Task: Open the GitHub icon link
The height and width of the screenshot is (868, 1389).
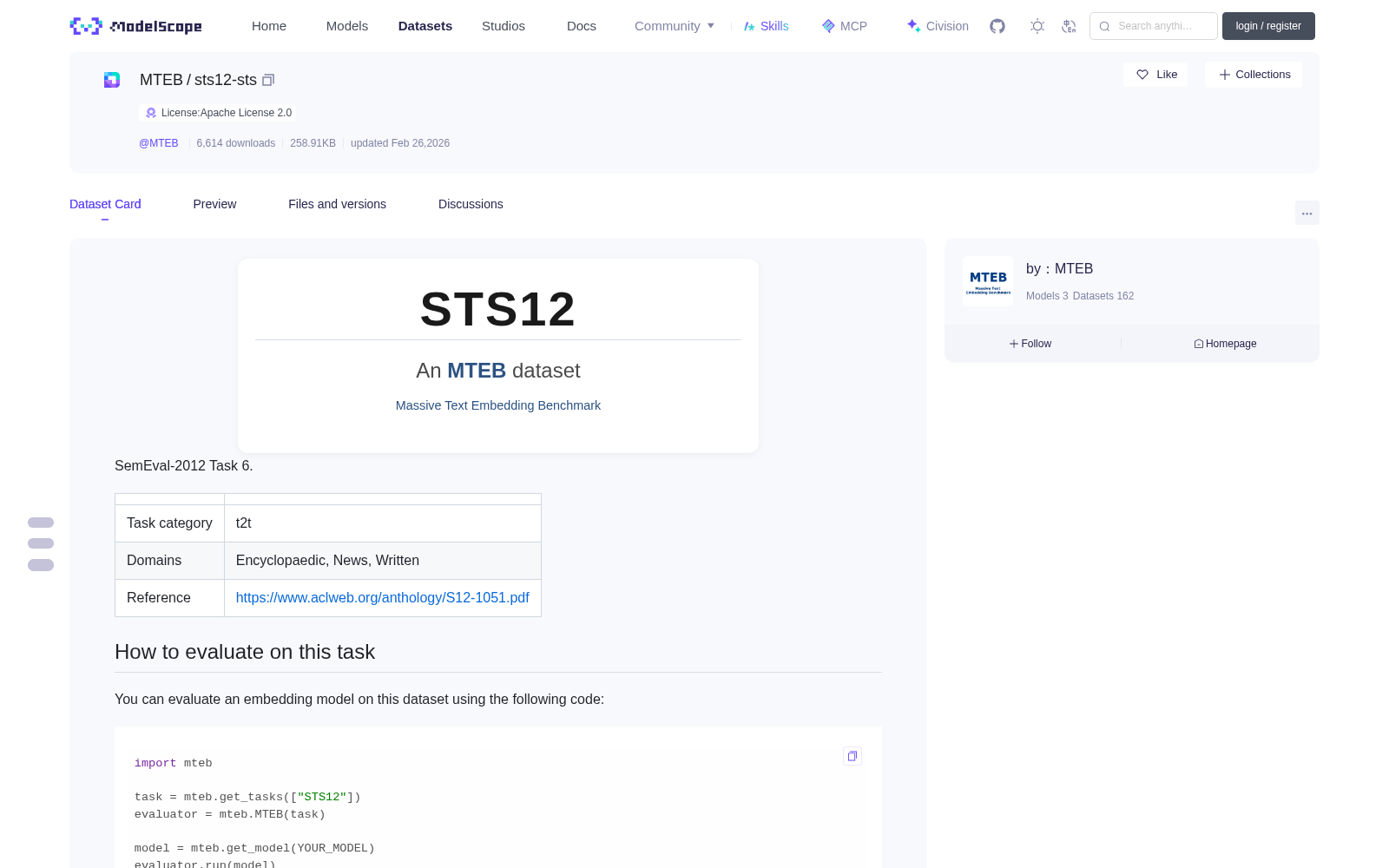Action: point(997,26)
